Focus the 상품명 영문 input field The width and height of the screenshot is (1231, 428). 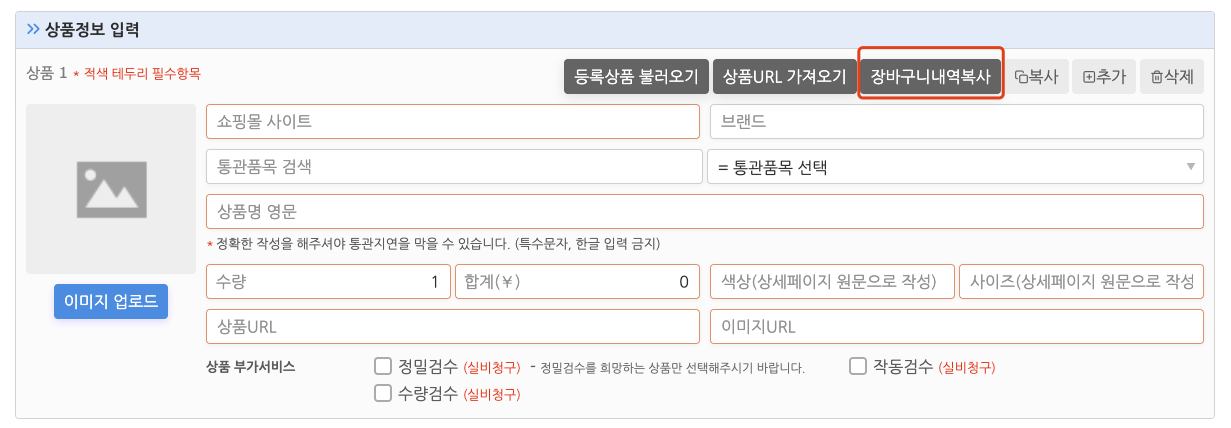coord(704,212)
